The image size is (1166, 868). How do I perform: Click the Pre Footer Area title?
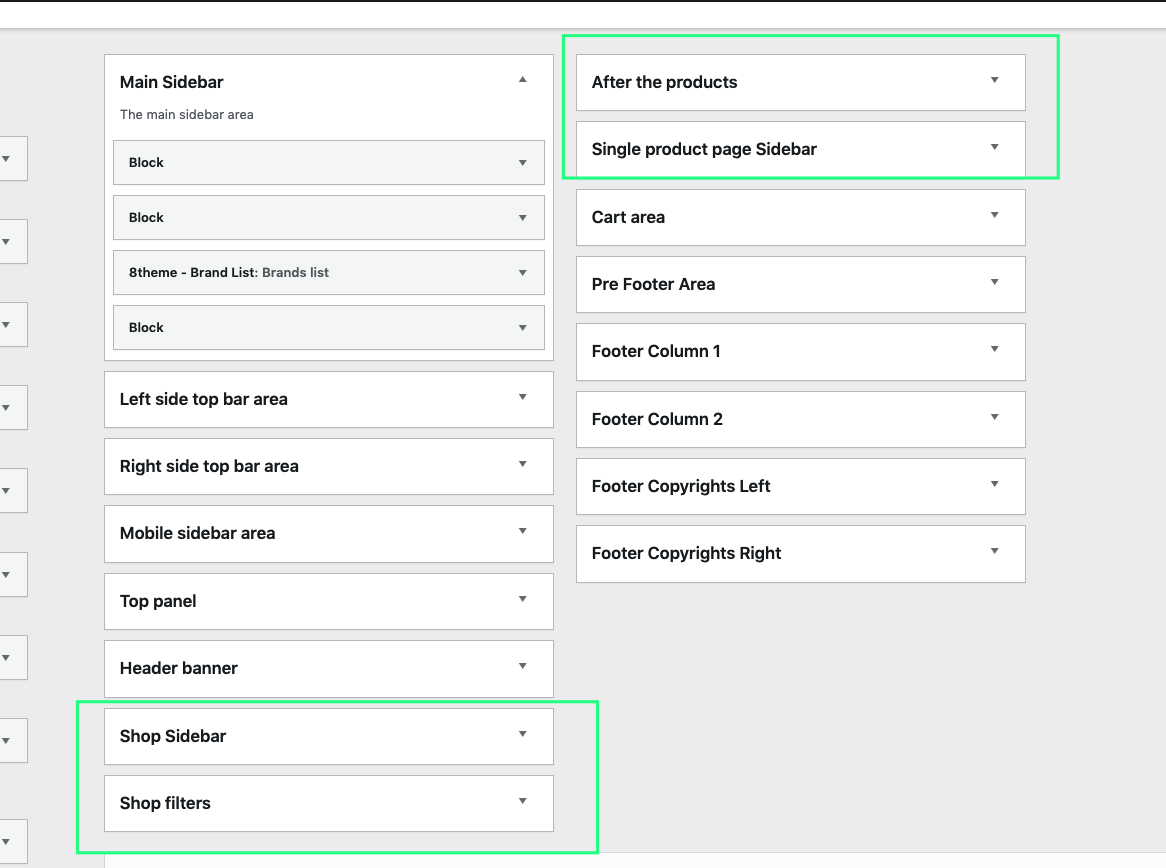654,284
